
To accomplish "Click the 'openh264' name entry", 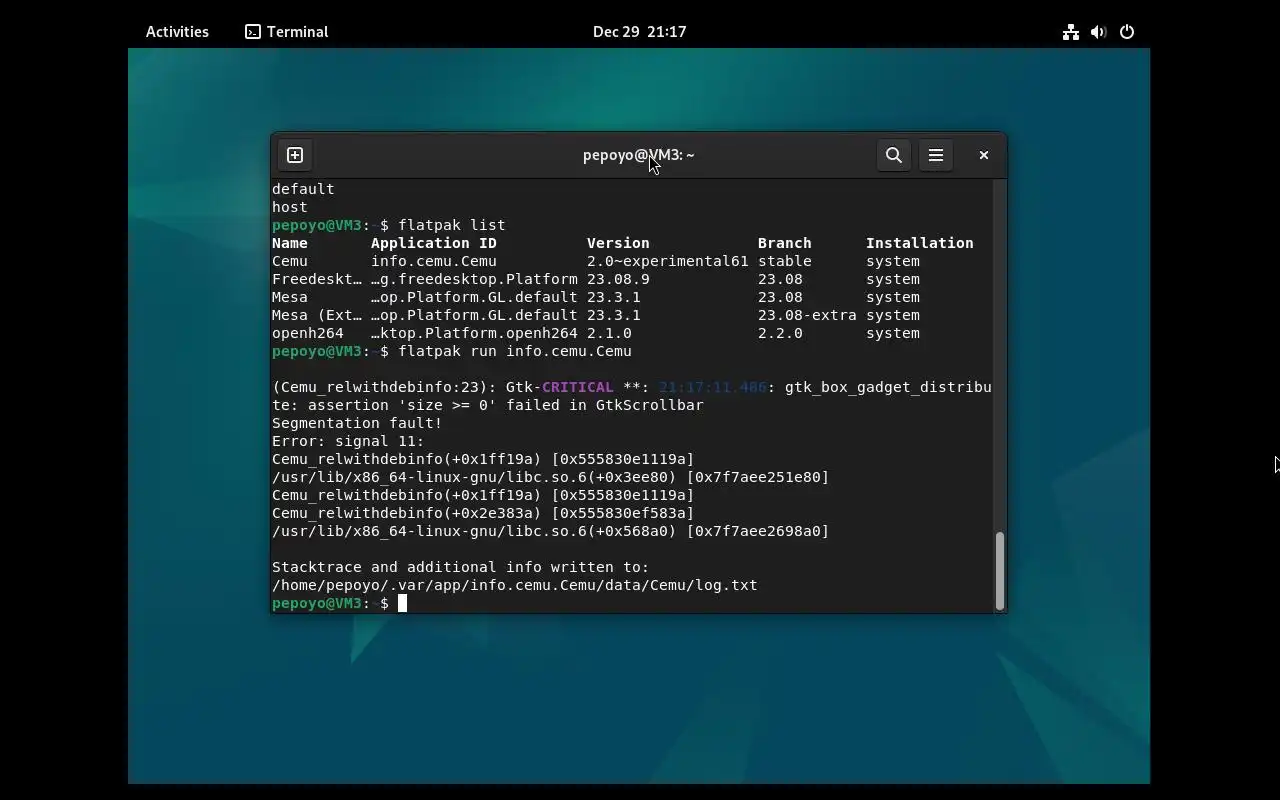I will pos(308,333).
